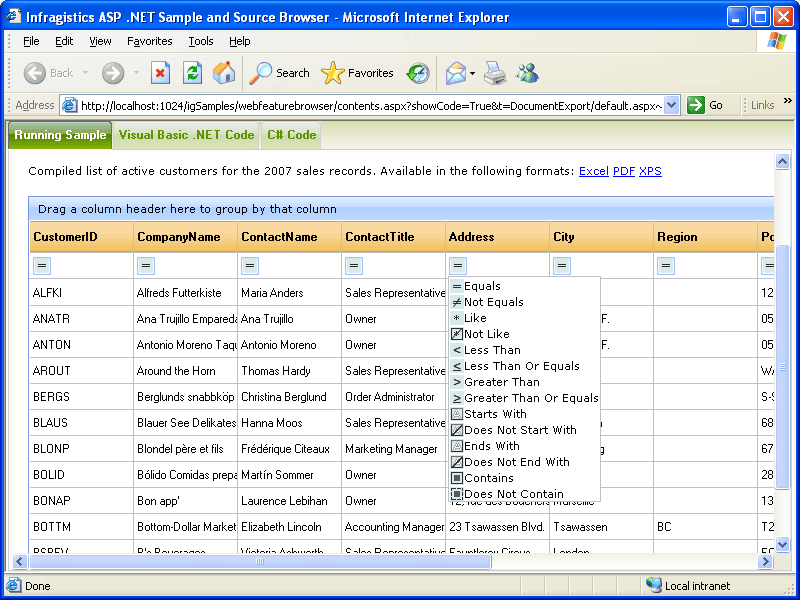Open browsing History

(x=418, y=72)
